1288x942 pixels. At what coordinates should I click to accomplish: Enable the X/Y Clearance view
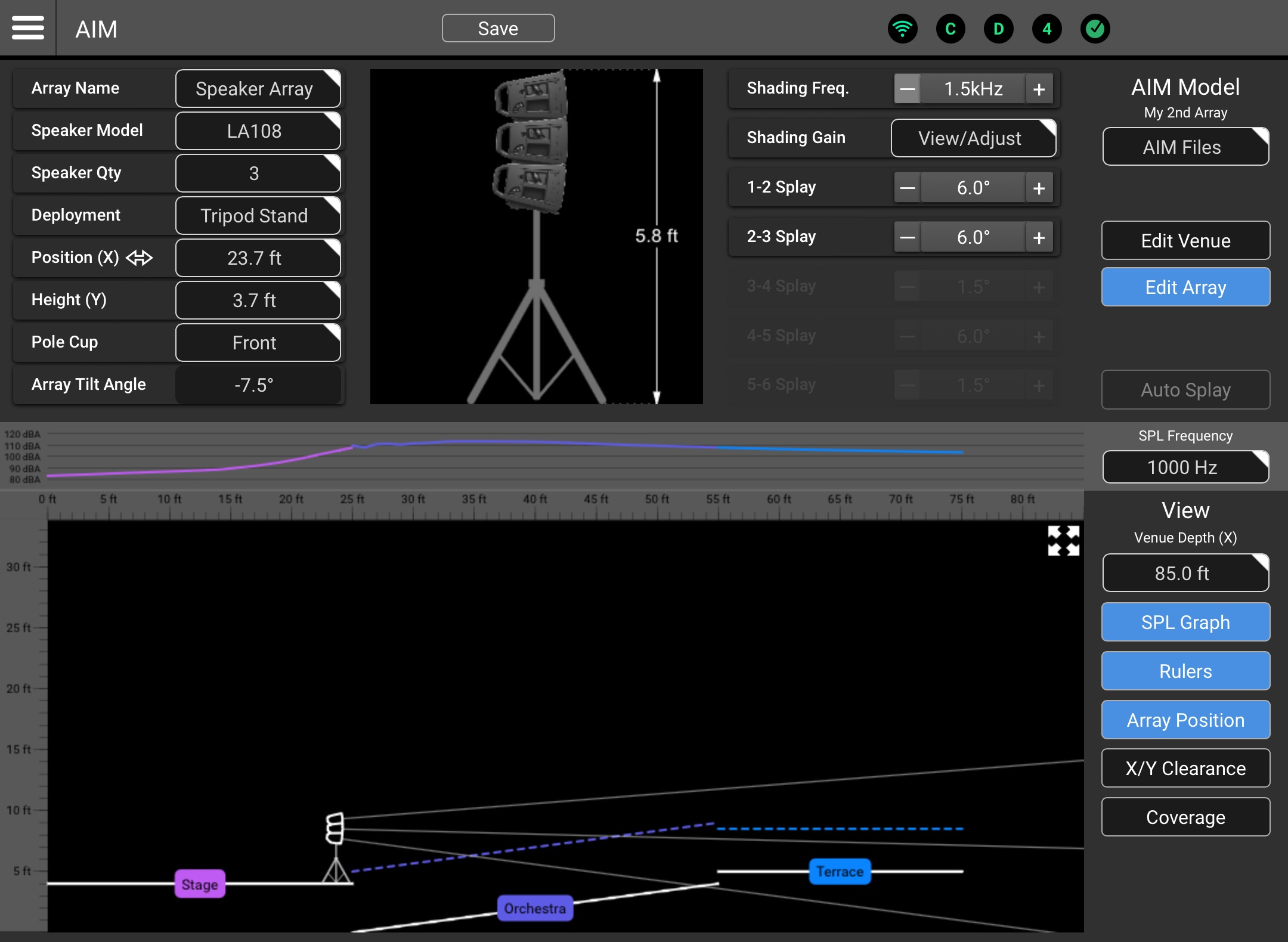[x=1185, y=768]
